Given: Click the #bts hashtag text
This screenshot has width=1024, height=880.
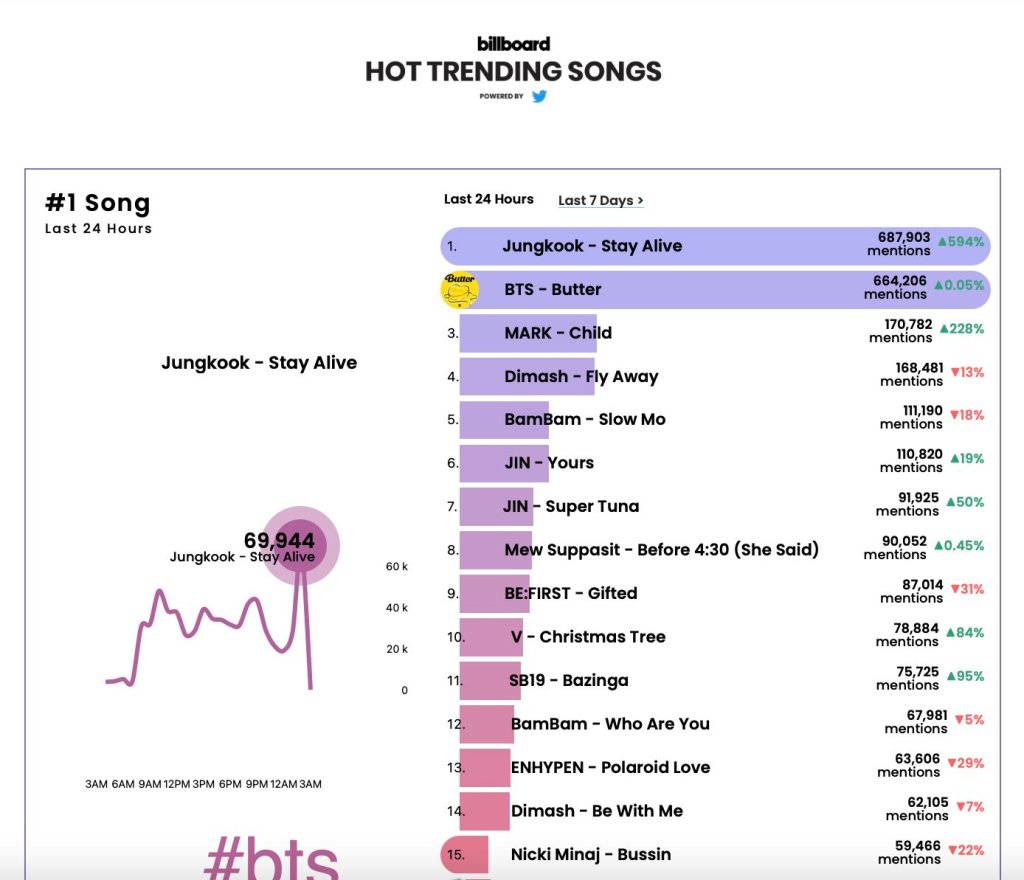Looking at the screenshot, I should point(271,858).
